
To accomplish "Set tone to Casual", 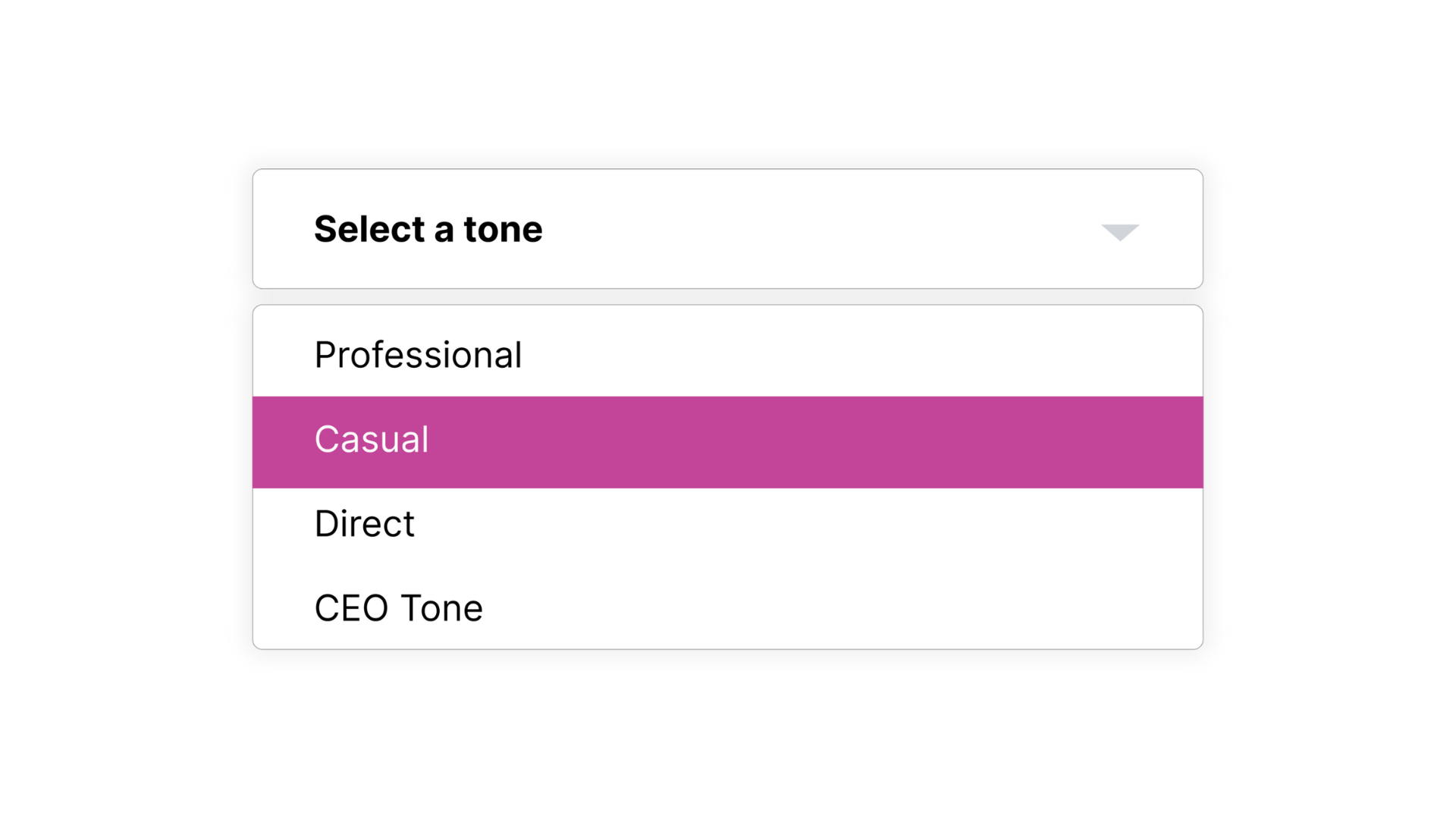I will point(372,440).
